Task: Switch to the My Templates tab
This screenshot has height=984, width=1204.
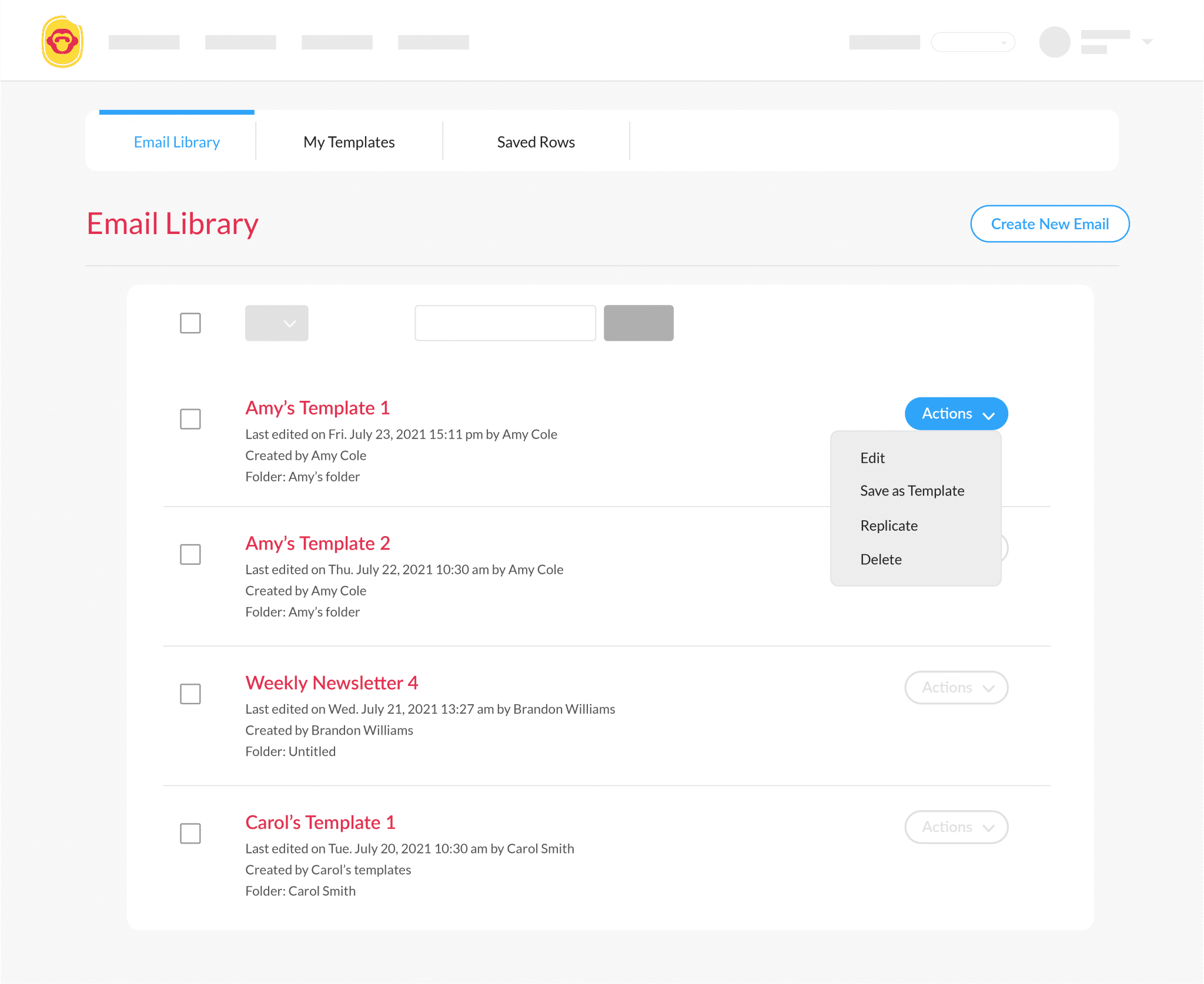Action: 349,142
